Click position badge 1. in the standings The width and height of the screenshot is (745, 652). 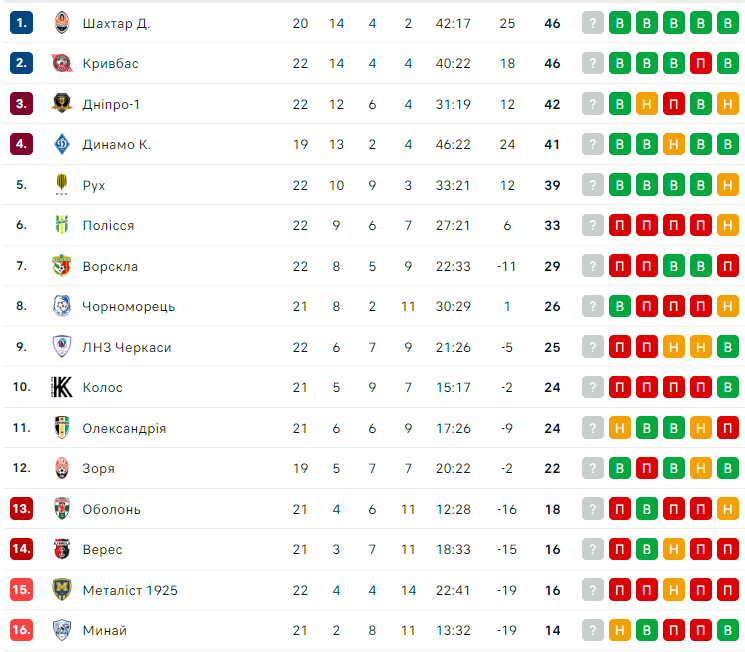(x=22, y=23)
